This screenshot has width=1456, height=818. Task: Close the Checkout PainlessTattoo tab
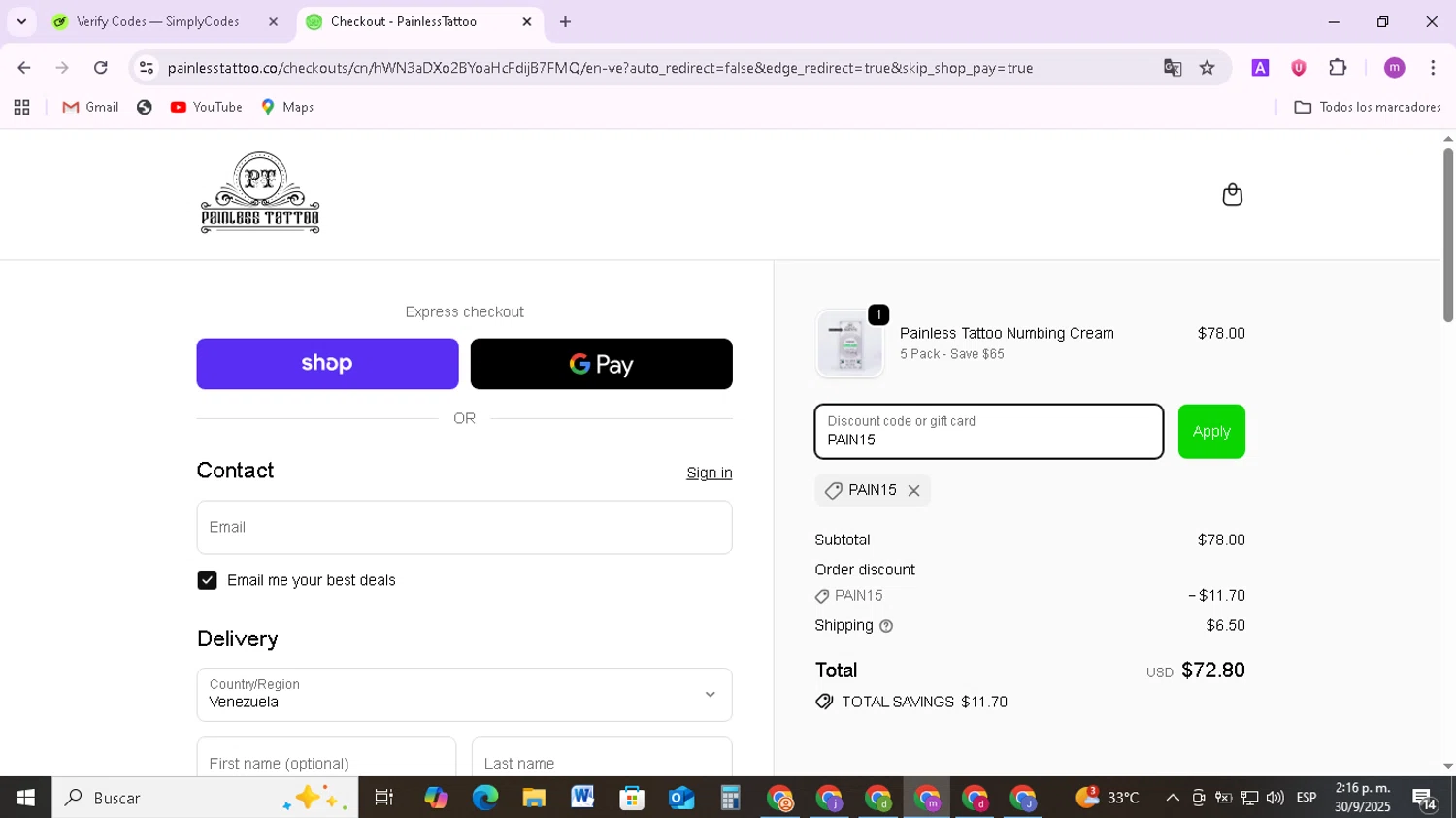click(527, 21)
